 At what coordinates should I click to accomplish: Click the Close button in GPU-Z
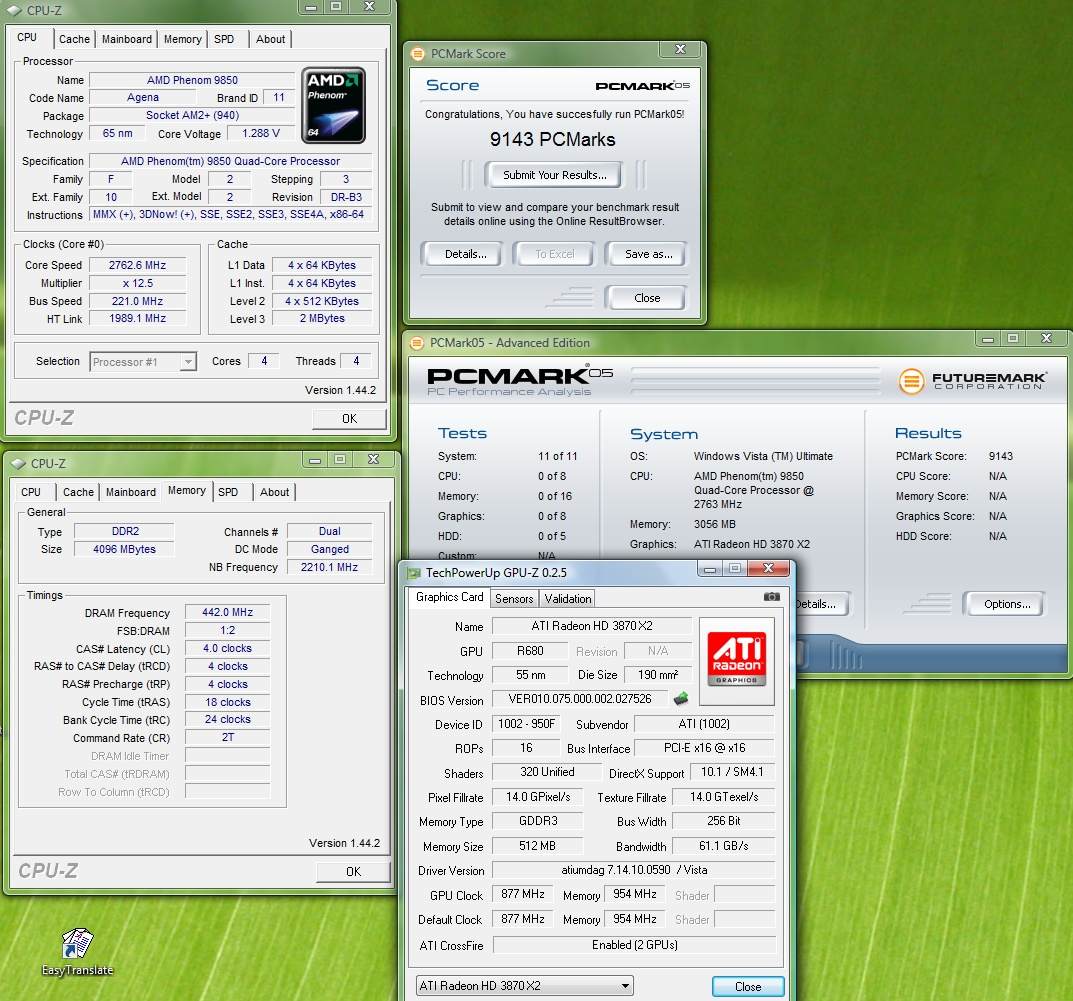pyautogui.click(x=748, y=987)
